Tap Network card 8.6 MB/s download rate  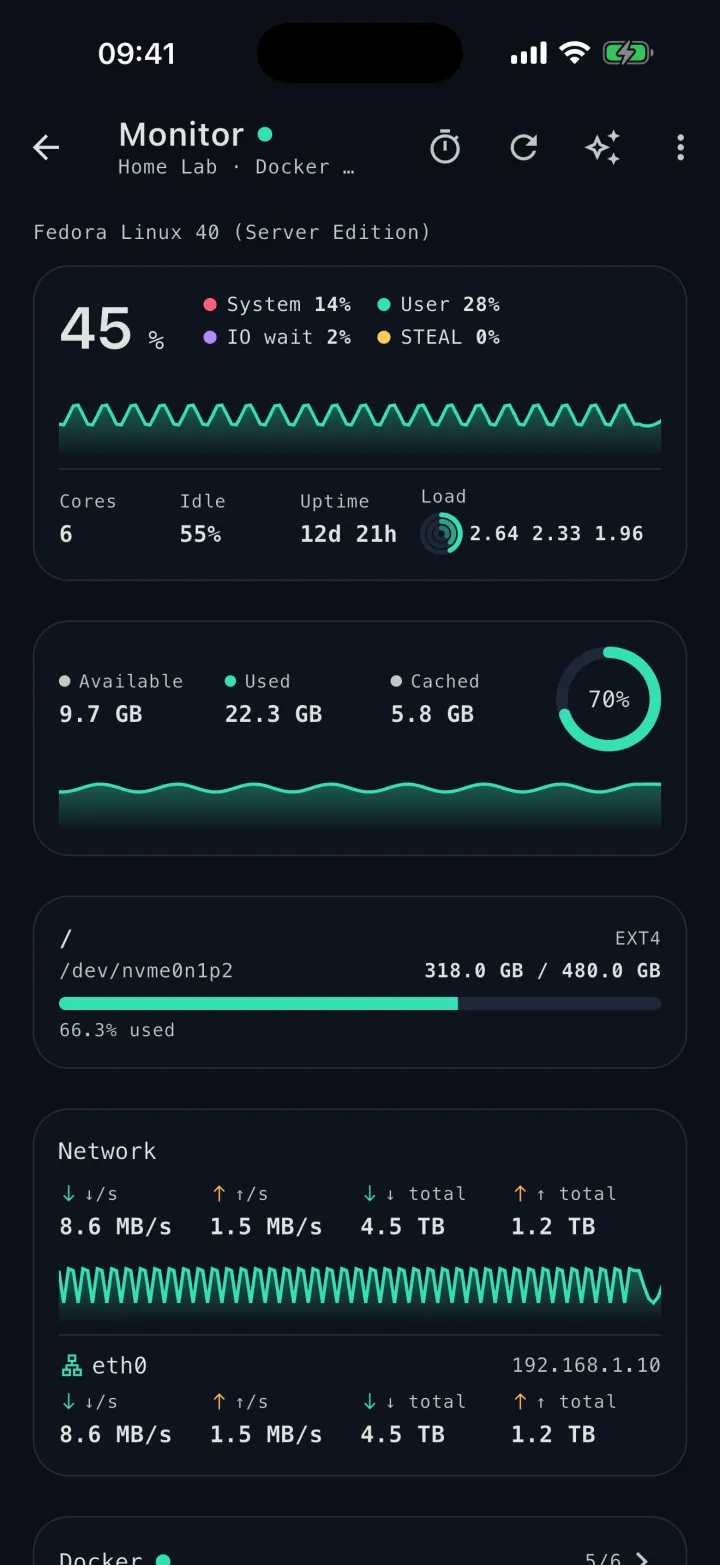coord(115,1226)
